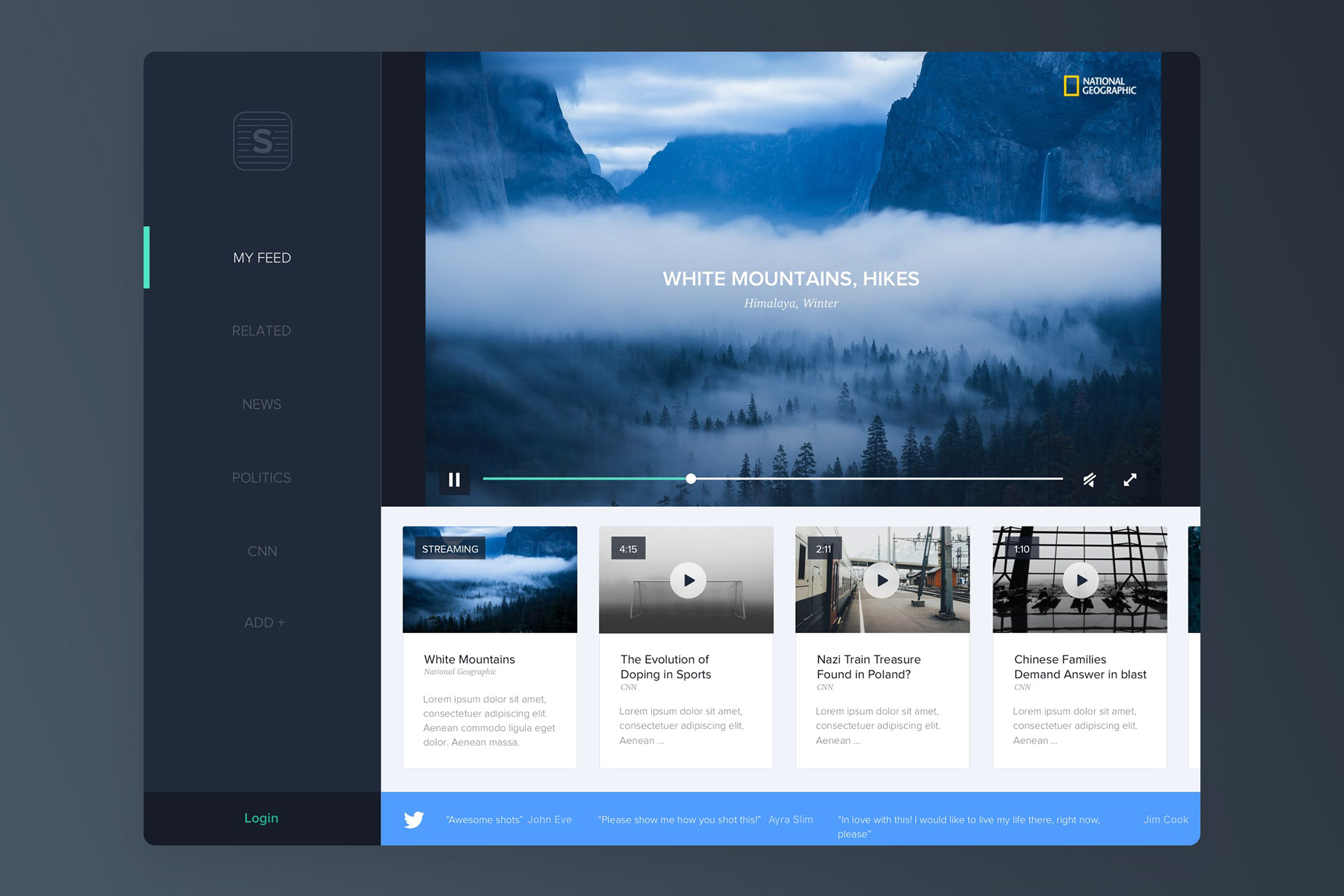The width and height of the screenshot is (1344, 896).
Task: Click the Twitter bird icon
Action: point(414,819)
